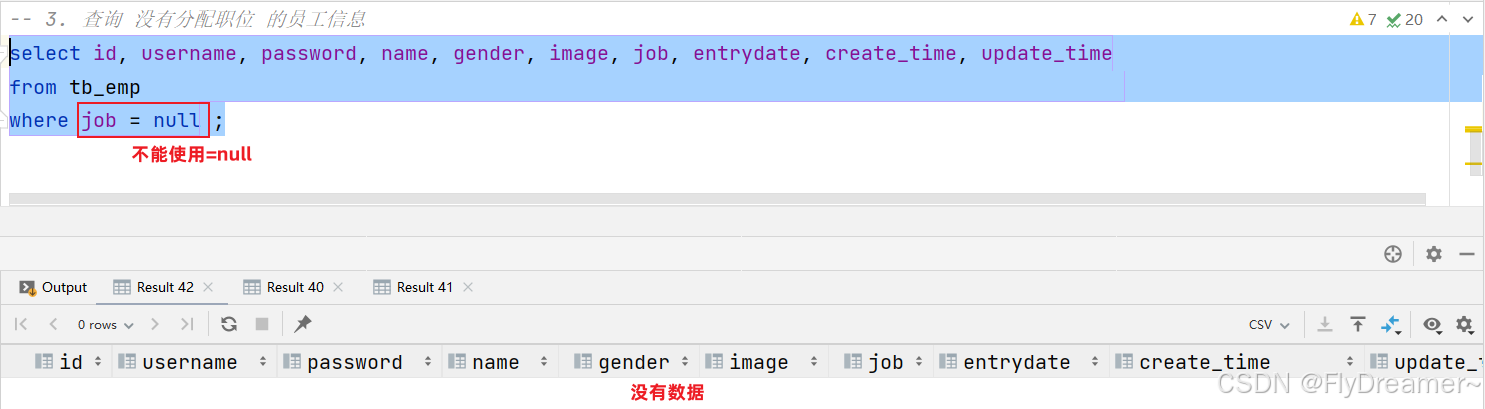The width and height of the screenshot is (1485, 409).
Task: Click the yellow warnings indicator showing 7
Action: coord(1363,19)
